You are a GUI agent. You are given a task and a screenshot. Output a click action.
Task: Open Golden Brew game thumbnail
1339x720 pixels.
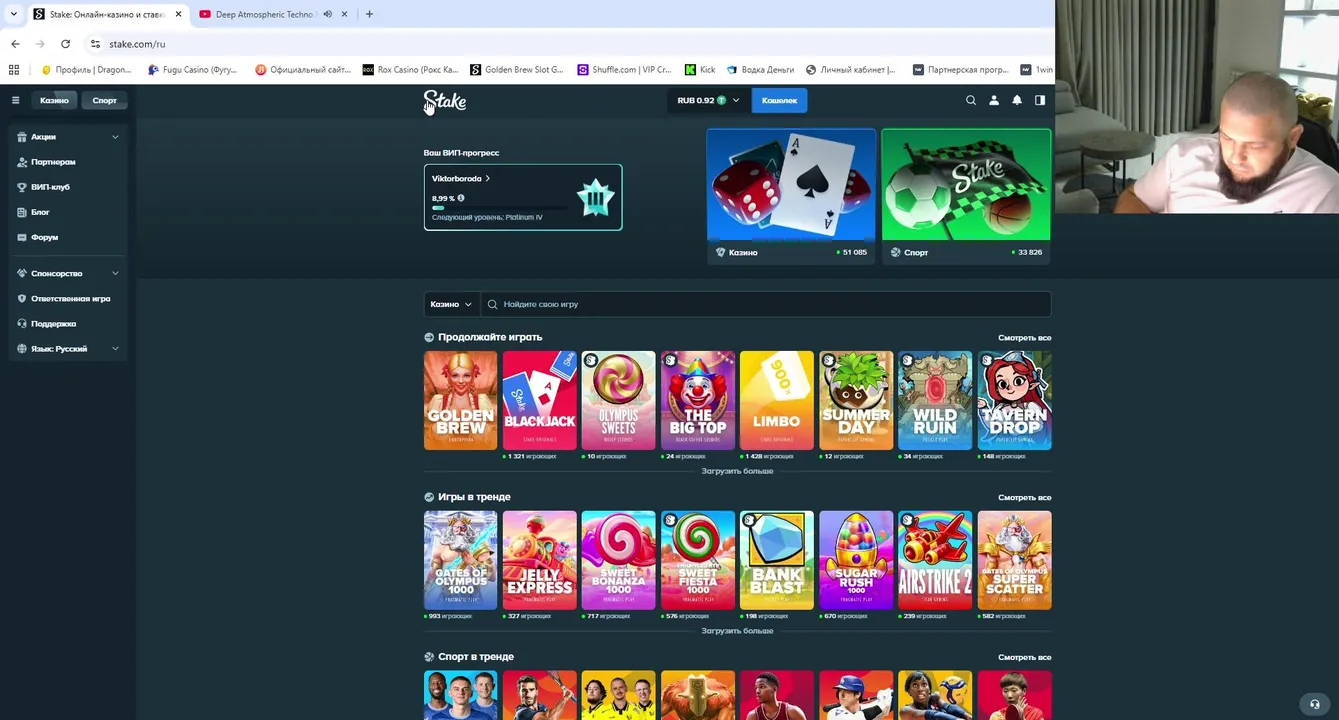[x=460, y=400]
